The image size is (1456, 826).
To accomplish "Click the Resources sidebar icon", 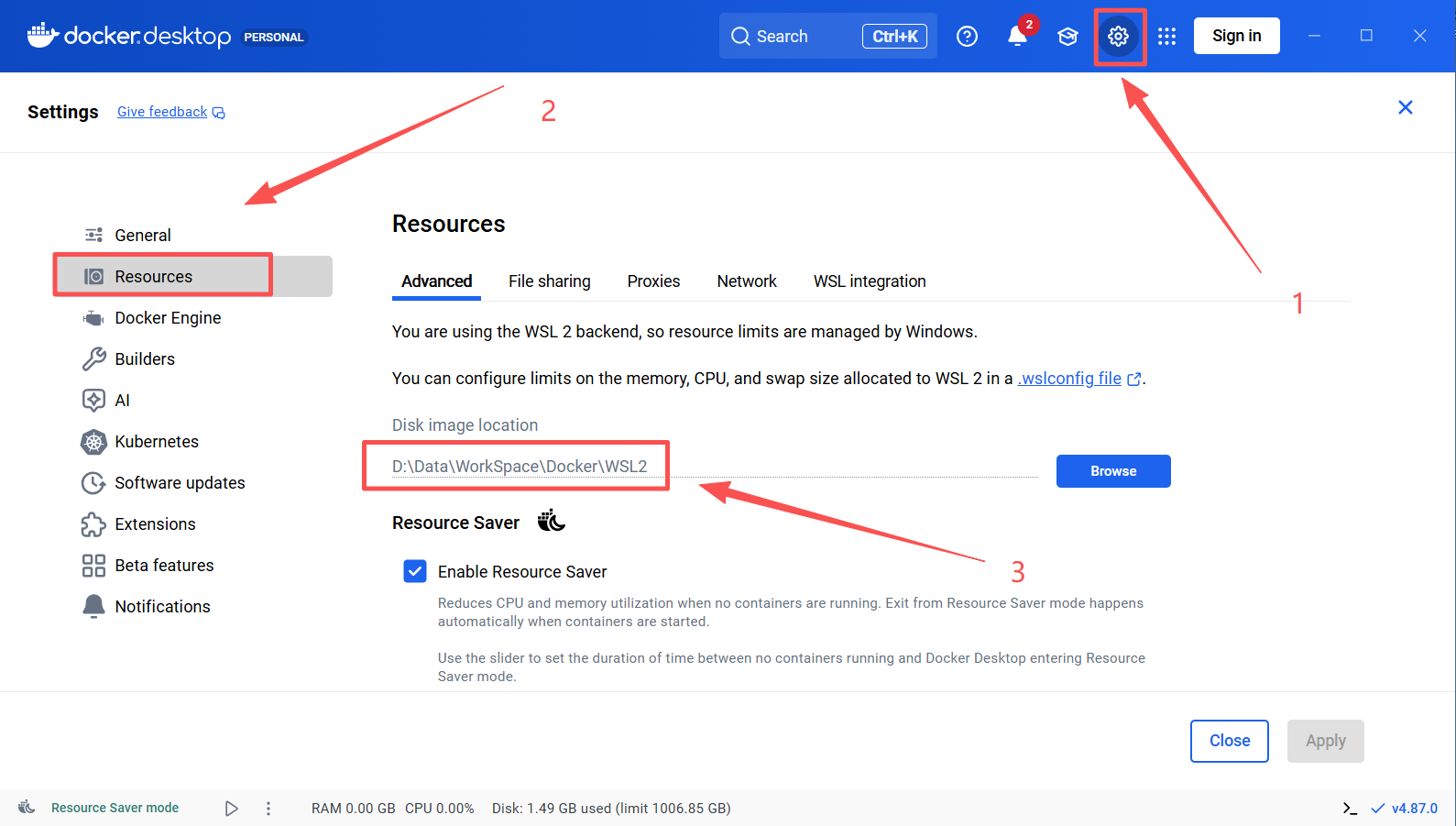I will (93, 276).
